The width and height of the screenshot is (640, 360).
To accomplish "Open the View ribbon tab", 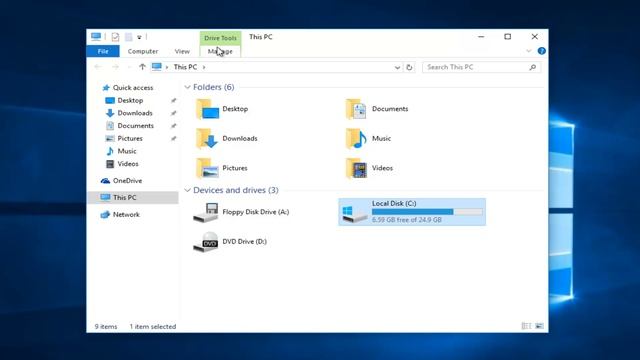I will pos(182,51).
